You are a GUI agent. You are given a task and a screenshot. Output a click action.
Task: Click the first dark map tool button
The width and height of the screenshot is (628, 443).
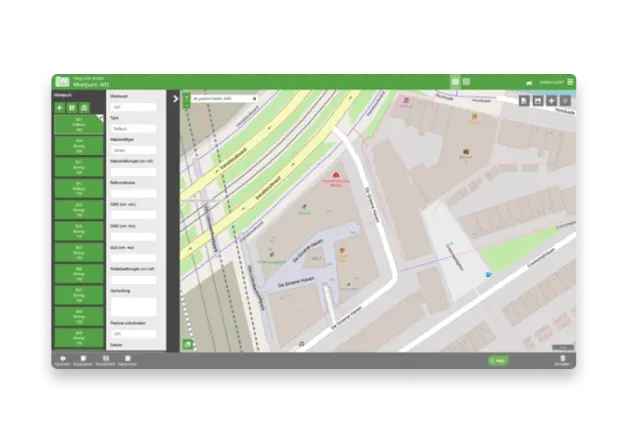tap(524, 101)
